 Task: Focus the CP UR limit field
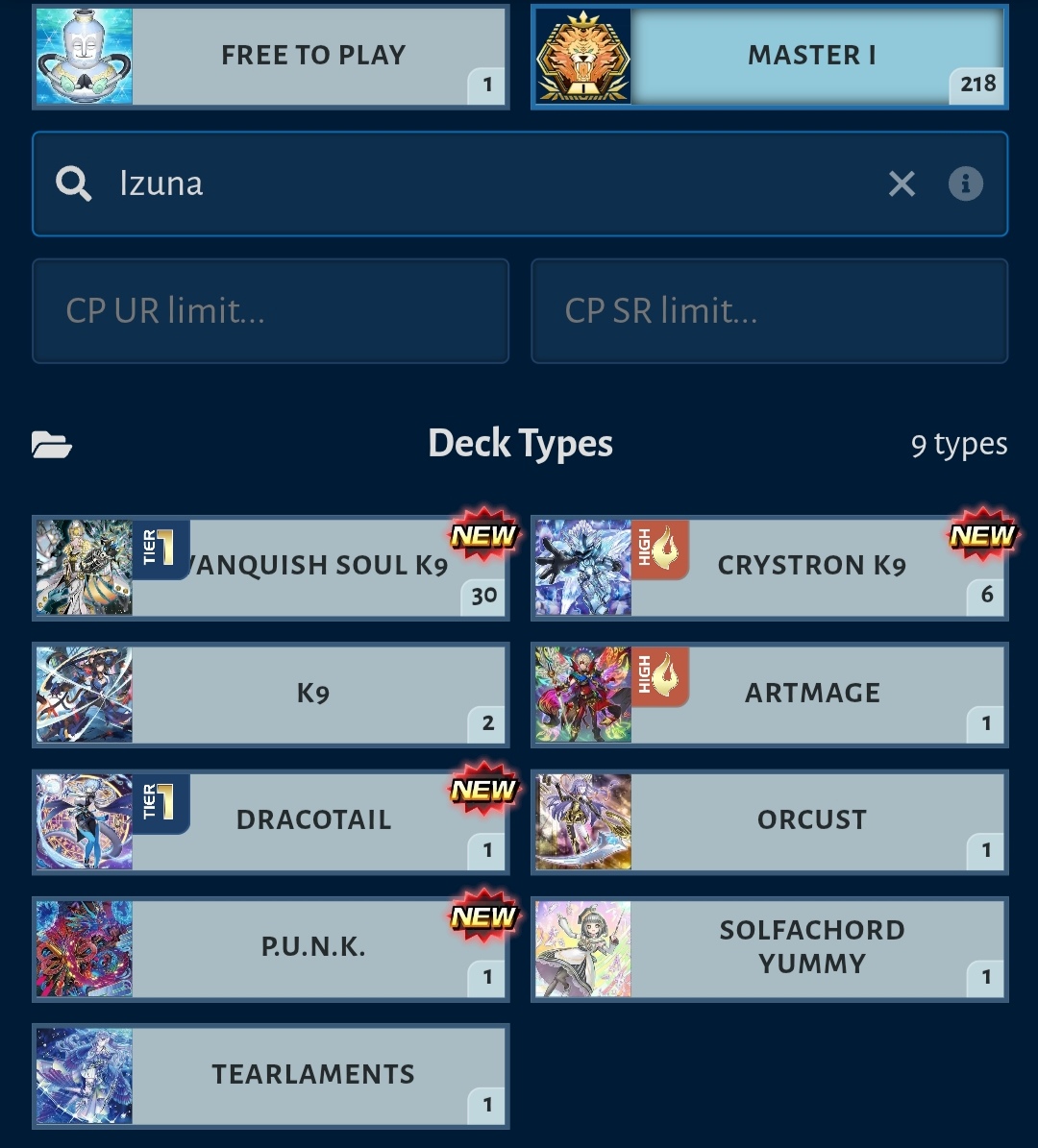271,310
